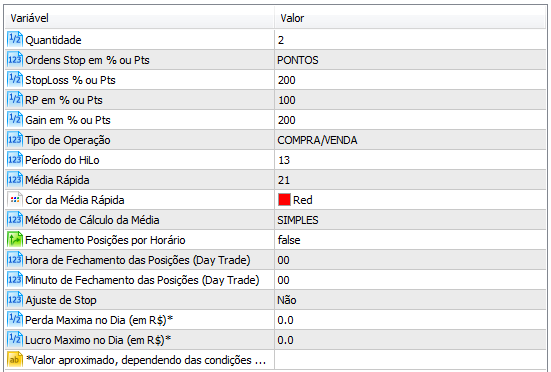
Task: Click the icon next to Ajuste de Stop
Action: 15,300
